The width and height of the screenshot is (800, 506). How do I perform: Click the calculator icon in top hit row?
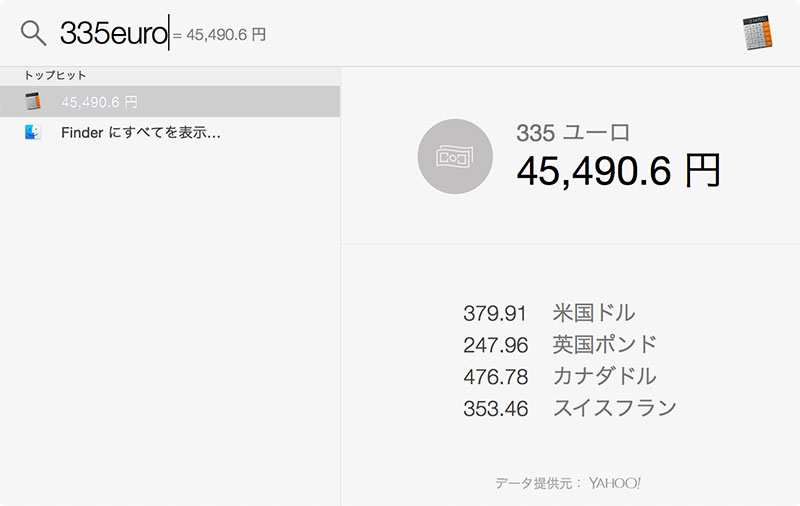(33, 102)
